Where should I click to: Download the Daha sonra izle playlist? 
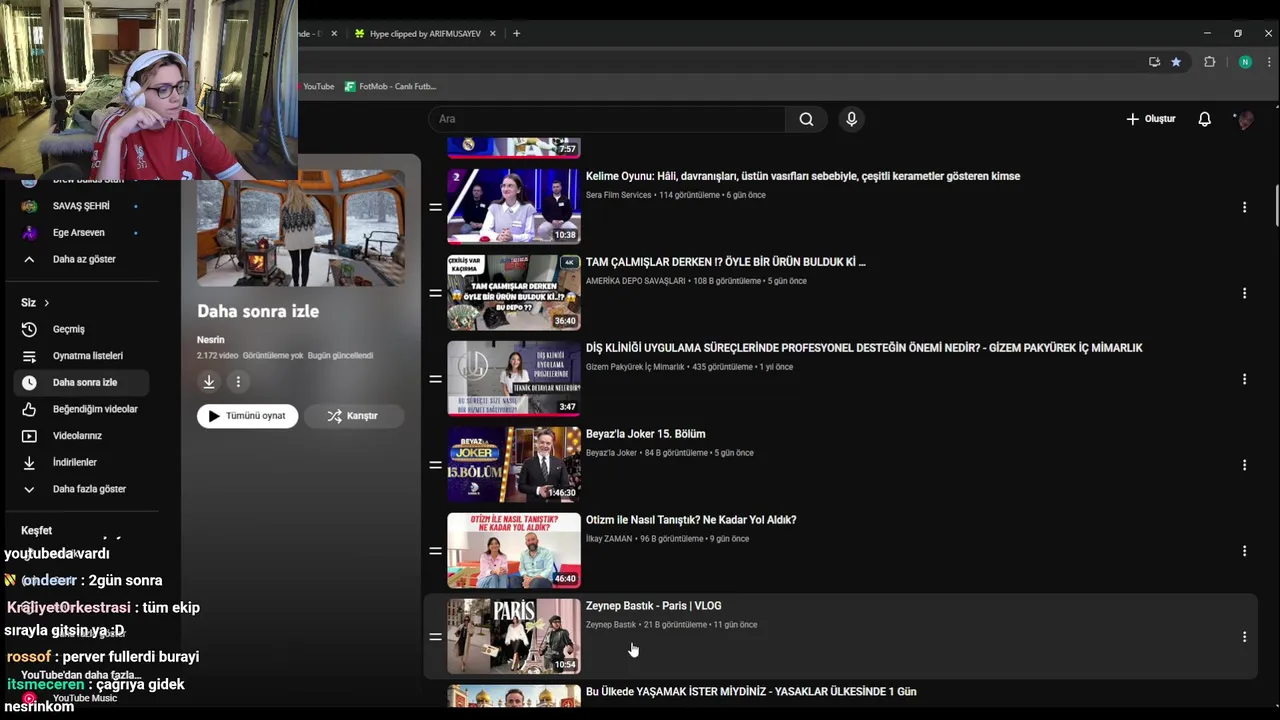pos(209,381)
